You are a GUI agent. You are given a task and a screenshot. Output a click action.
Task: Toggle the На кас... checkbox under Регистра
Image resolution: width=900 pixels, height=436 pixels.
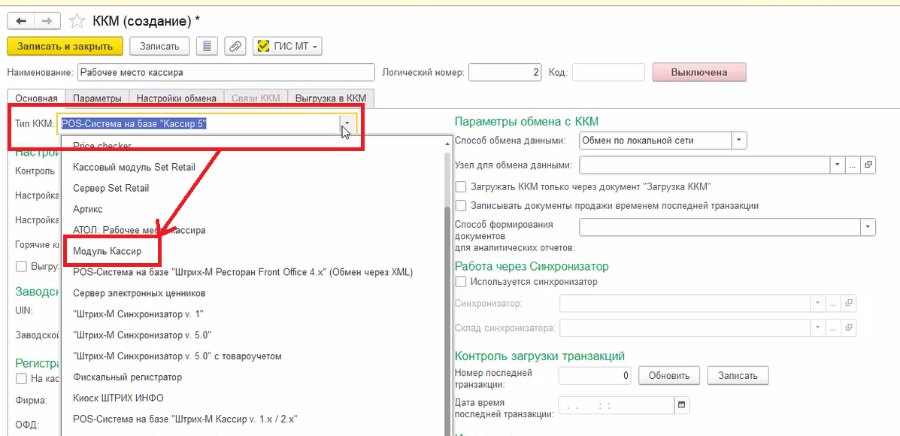(21, 378)
